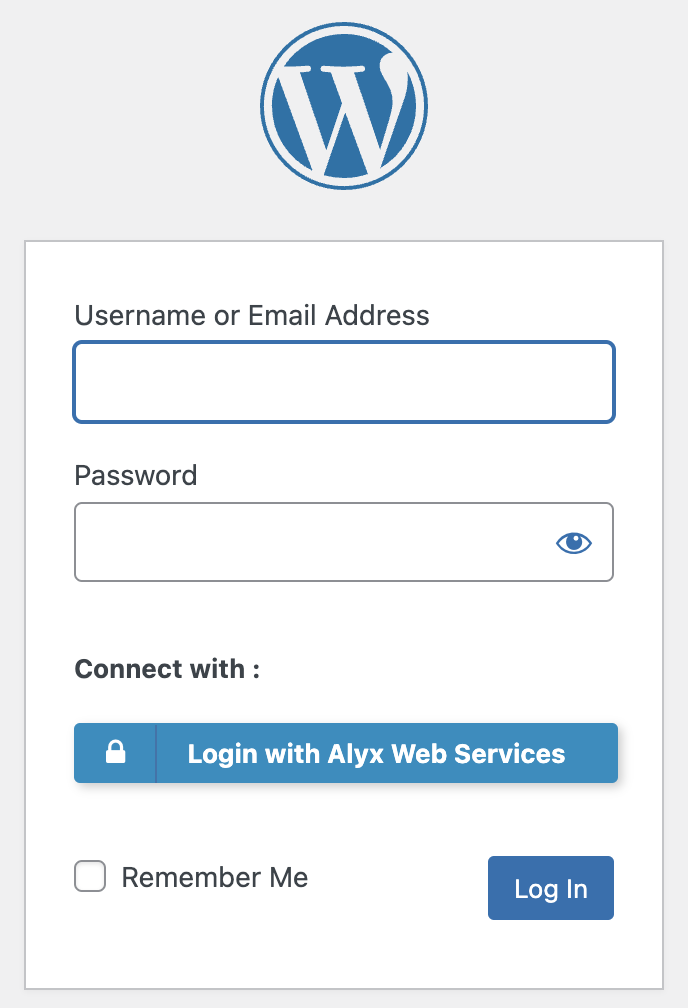Click the lock icon on Alyx button
This screenshot has height=1008, width=688.
tap(116, 752)
